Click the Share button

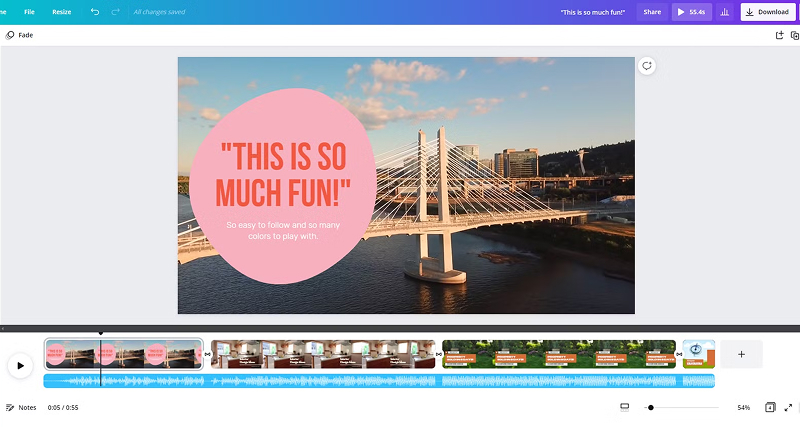[652, 12]
